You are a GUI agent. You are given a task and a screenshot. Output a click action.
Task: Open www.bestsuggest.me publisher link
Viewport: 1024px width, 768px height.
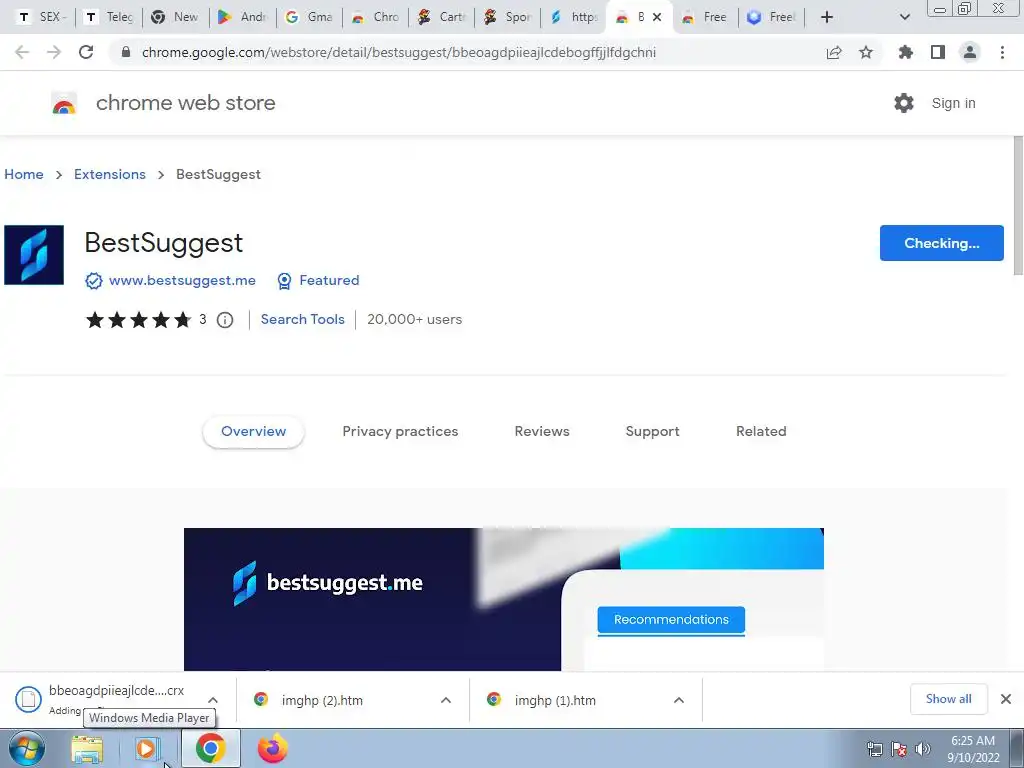[182, 280]
